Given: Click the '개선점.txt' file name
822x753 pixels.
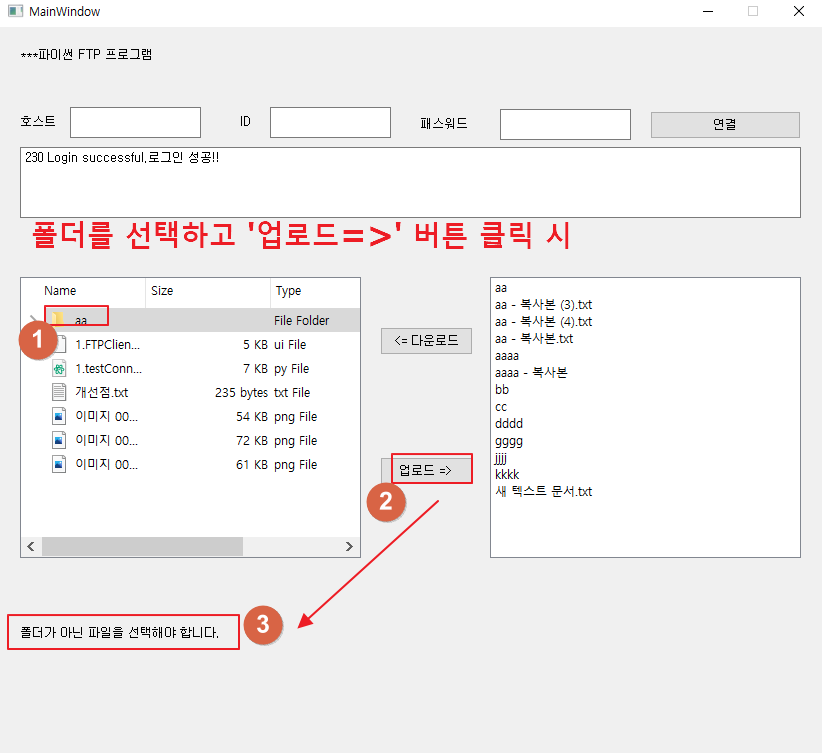Looking at the screenshot, I should point(102,392).
